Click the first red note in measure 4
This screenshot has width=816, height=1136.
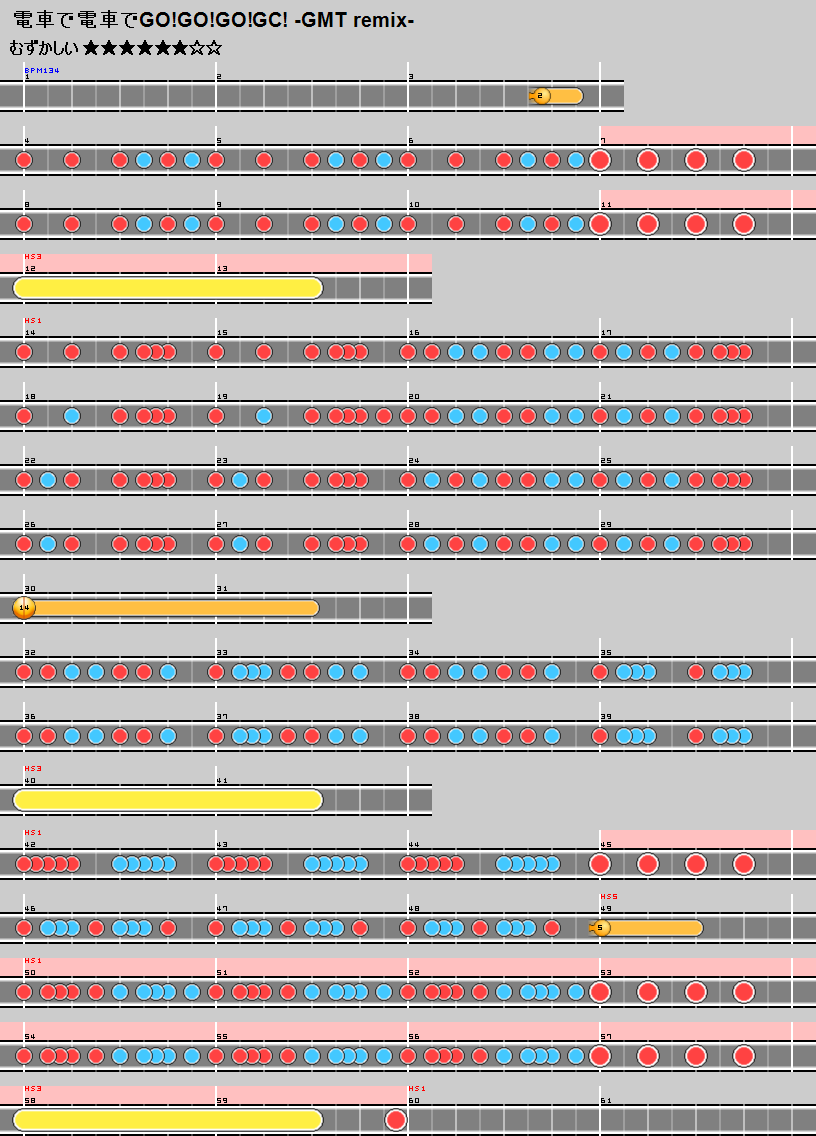pos(24,160)
